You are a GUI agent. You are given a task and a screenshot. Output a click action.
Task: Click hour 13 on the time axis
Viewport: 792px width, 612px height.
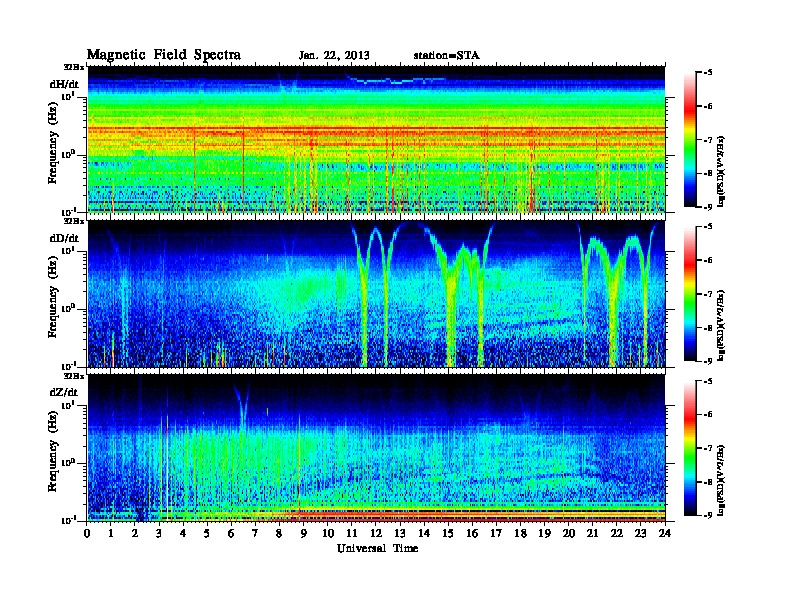(400, 533)
